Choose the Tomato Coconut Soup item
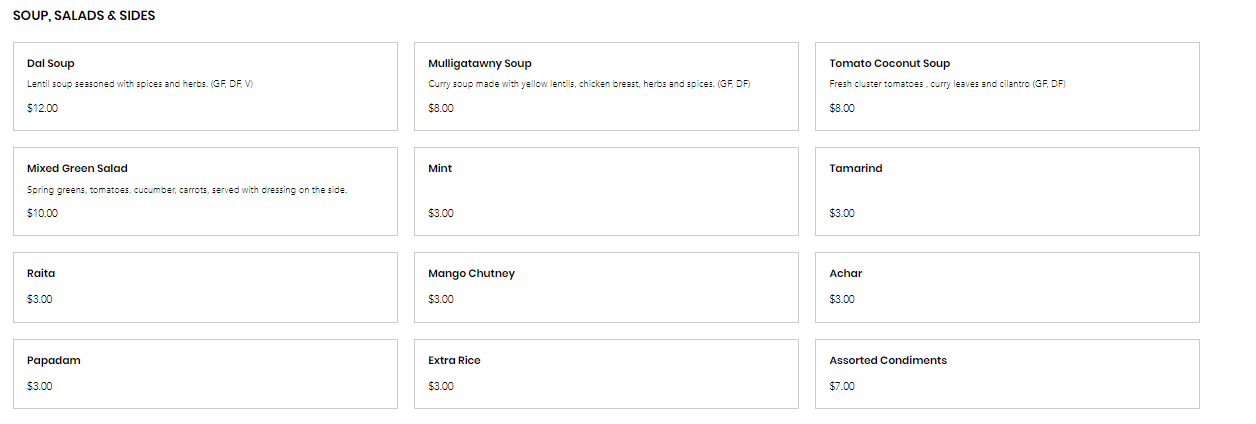The image size is (1256, 424). pyautogui.click(x=889, y=63)
